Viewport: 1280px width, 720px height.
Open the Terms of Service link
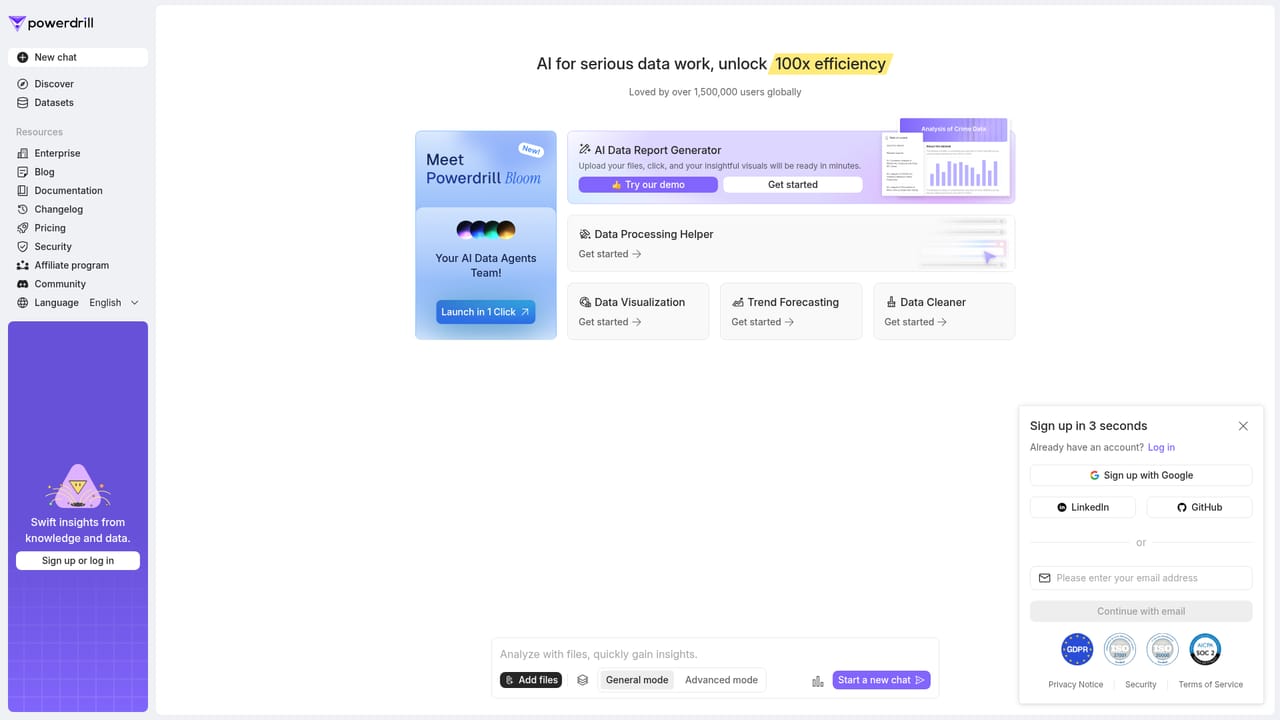click(x=1211, y=685)
